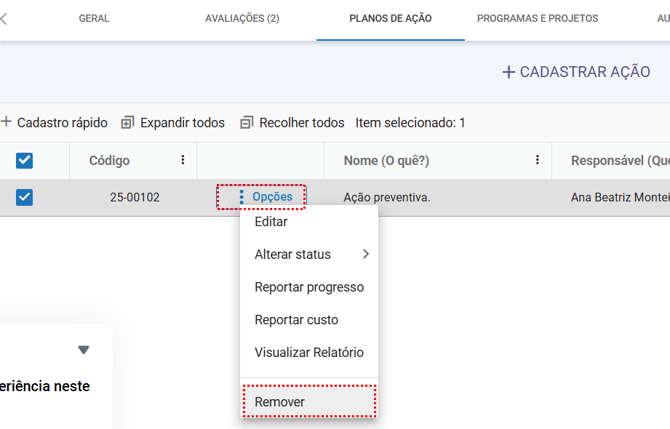Screen dimensions: 670x429
Task: Click Reportar custo menu item
Action: [x=296, y=320]
